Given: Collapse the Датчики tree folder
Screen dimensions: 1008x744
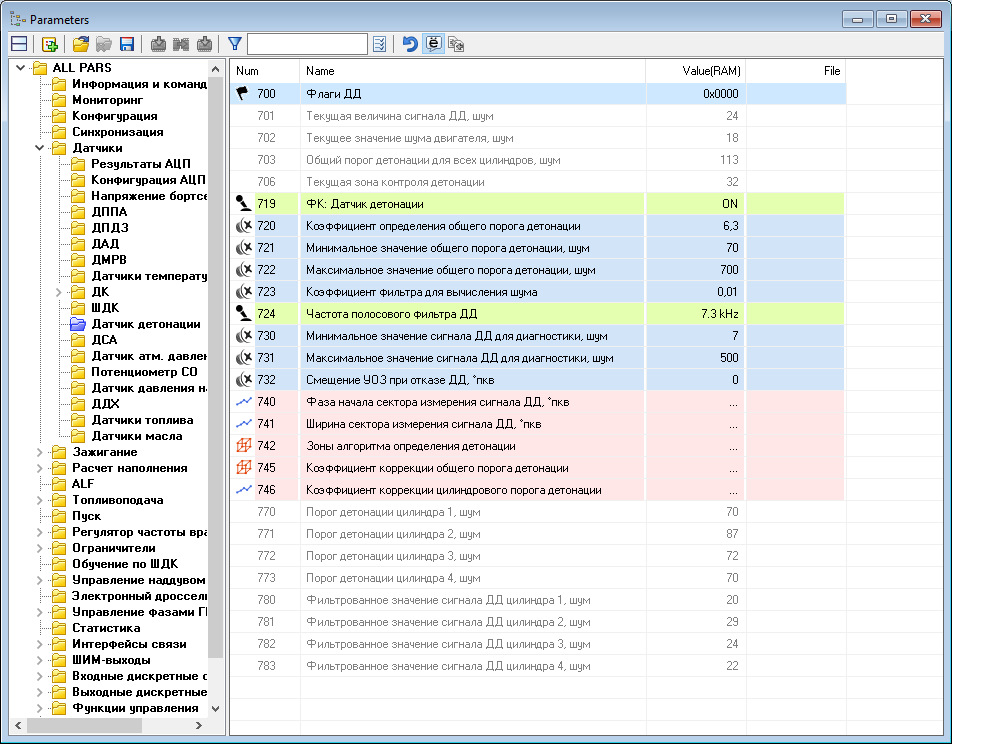Looking at the screenshot, I should tap(39, 148).
